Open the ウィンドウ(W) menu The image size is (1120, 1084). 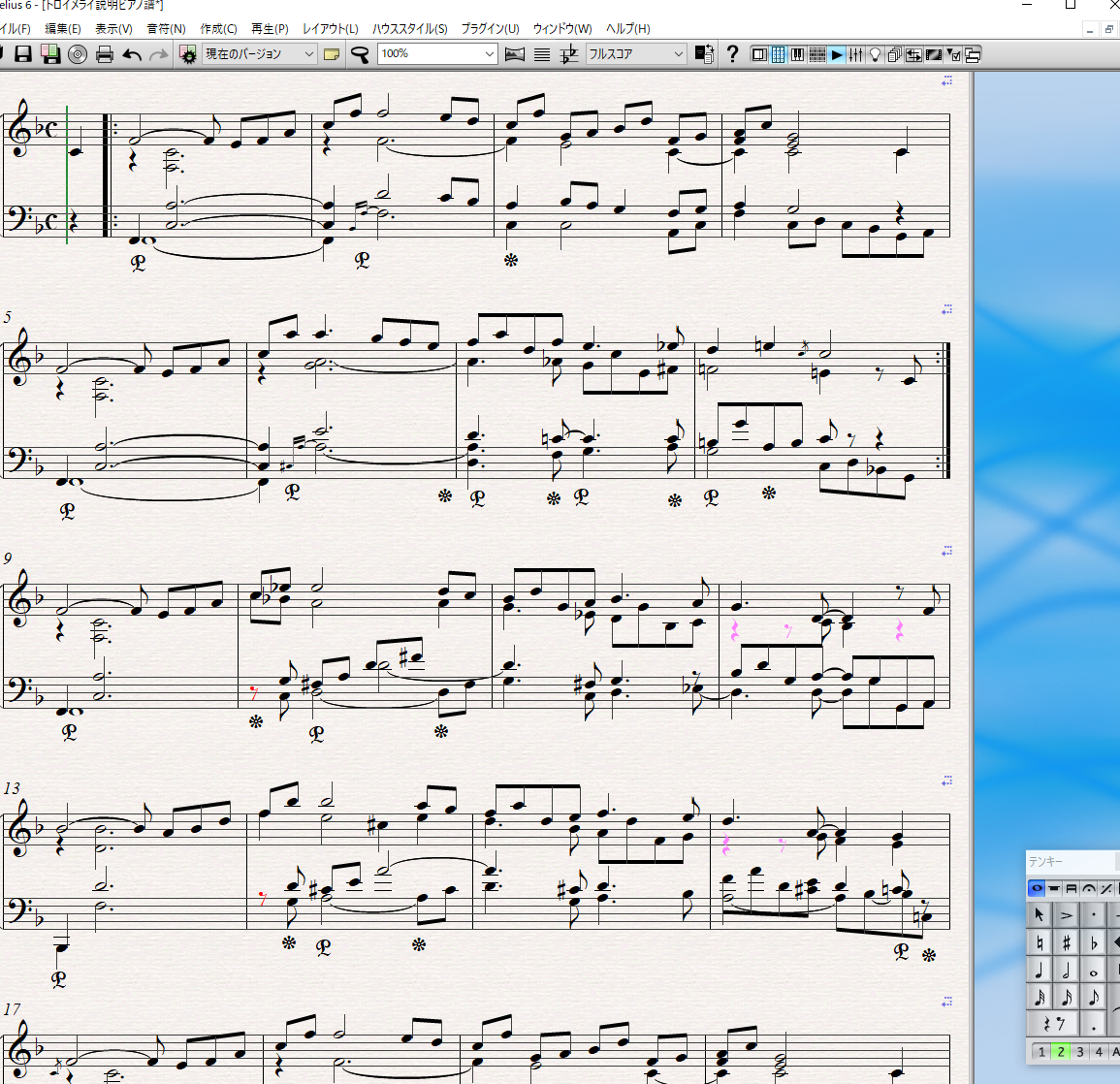[562, 28]
